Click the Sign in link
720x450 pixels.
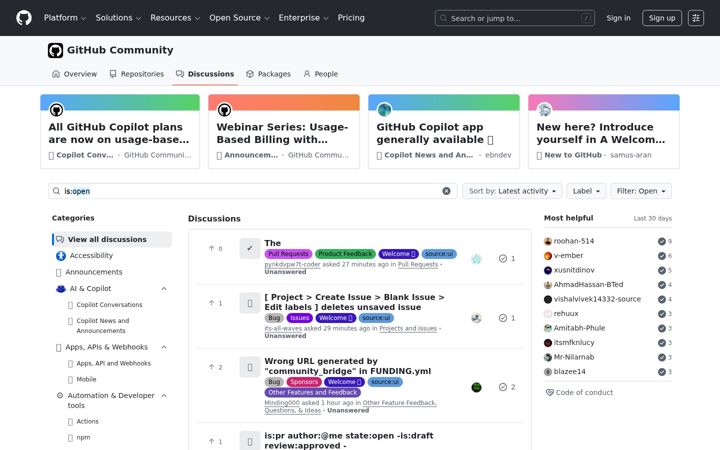point(618,18)
